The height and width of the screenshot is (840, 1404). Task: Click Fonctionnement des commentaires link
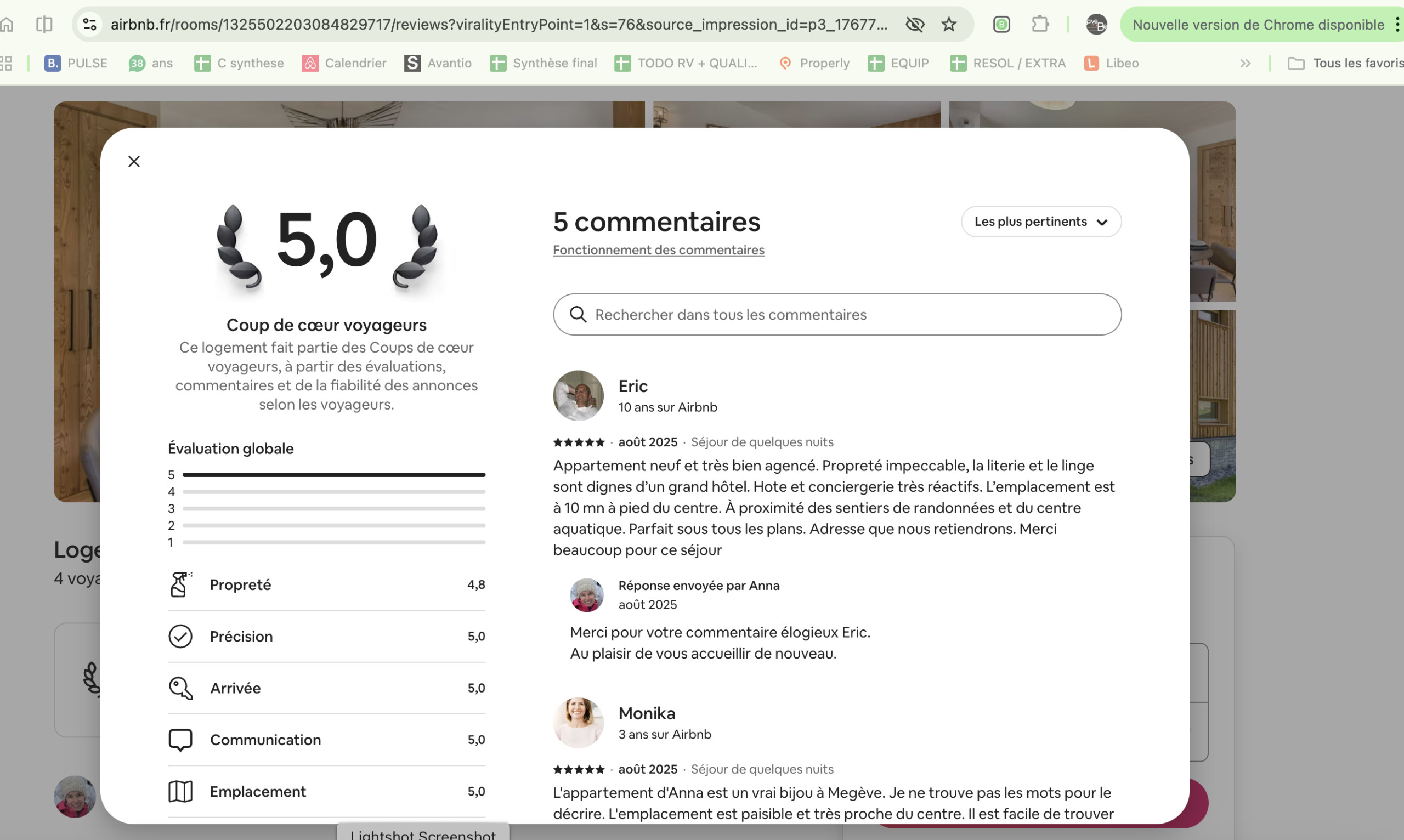pos(658,249)
